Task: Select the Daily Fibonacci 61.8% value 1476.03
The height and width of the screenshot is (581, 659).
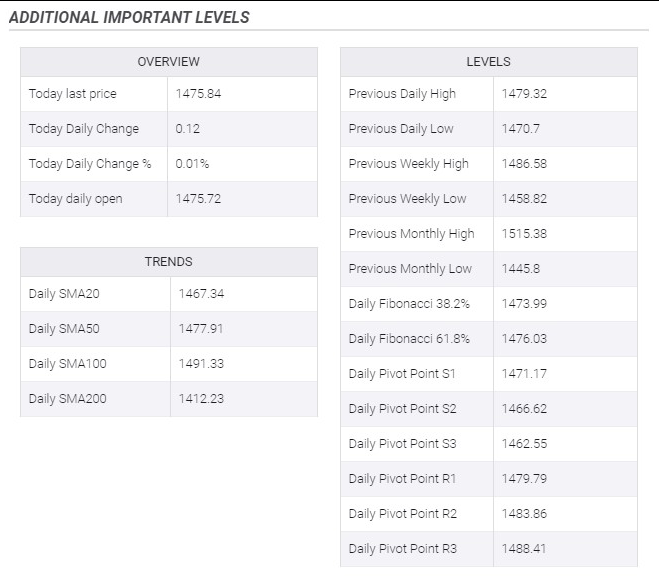Action: click(x=524, y=339)
